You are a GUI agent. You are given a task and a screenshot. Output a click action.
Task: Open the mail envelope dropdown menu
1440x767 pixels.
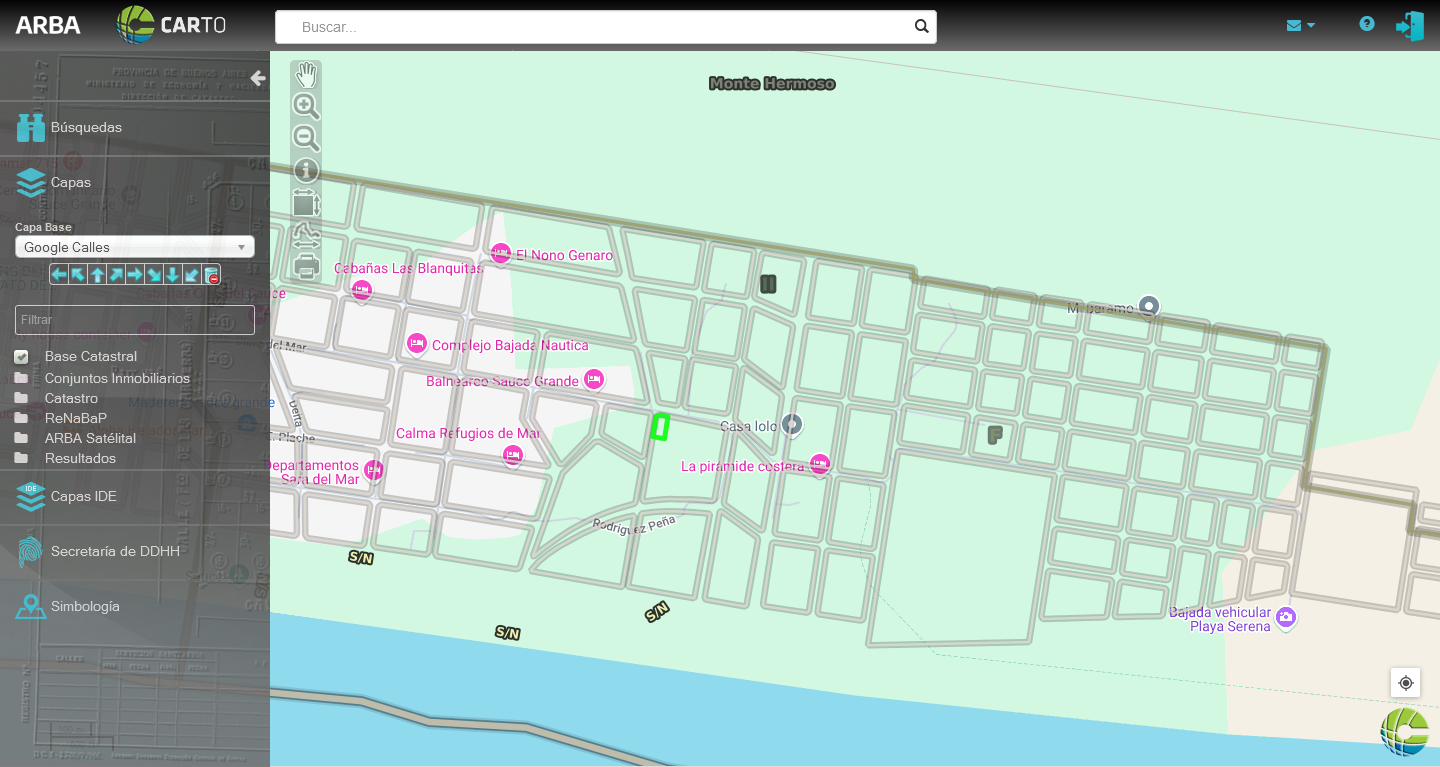(1300, 25)
